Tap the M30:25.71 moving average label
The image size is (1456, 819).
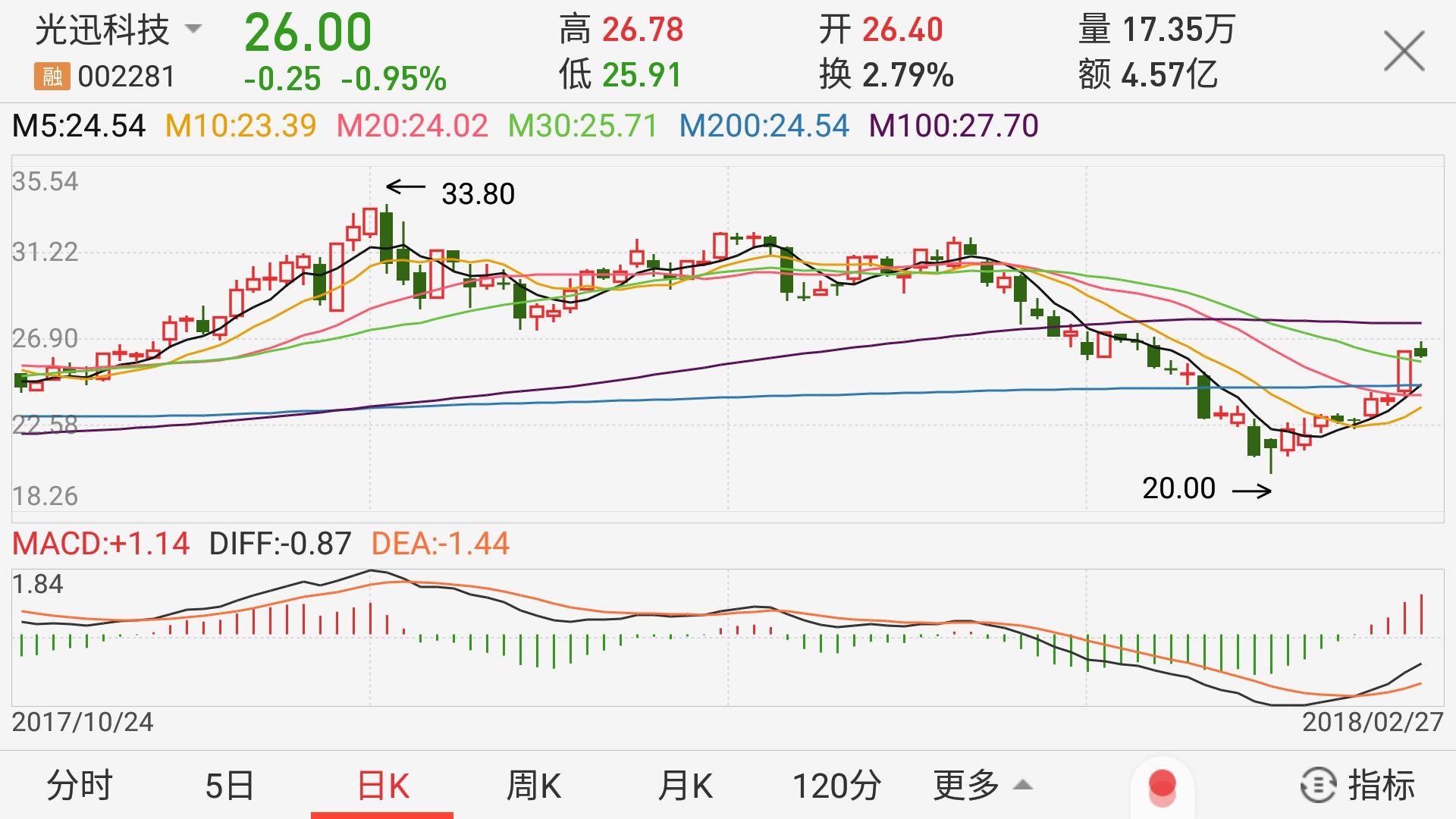coord(582,126)
